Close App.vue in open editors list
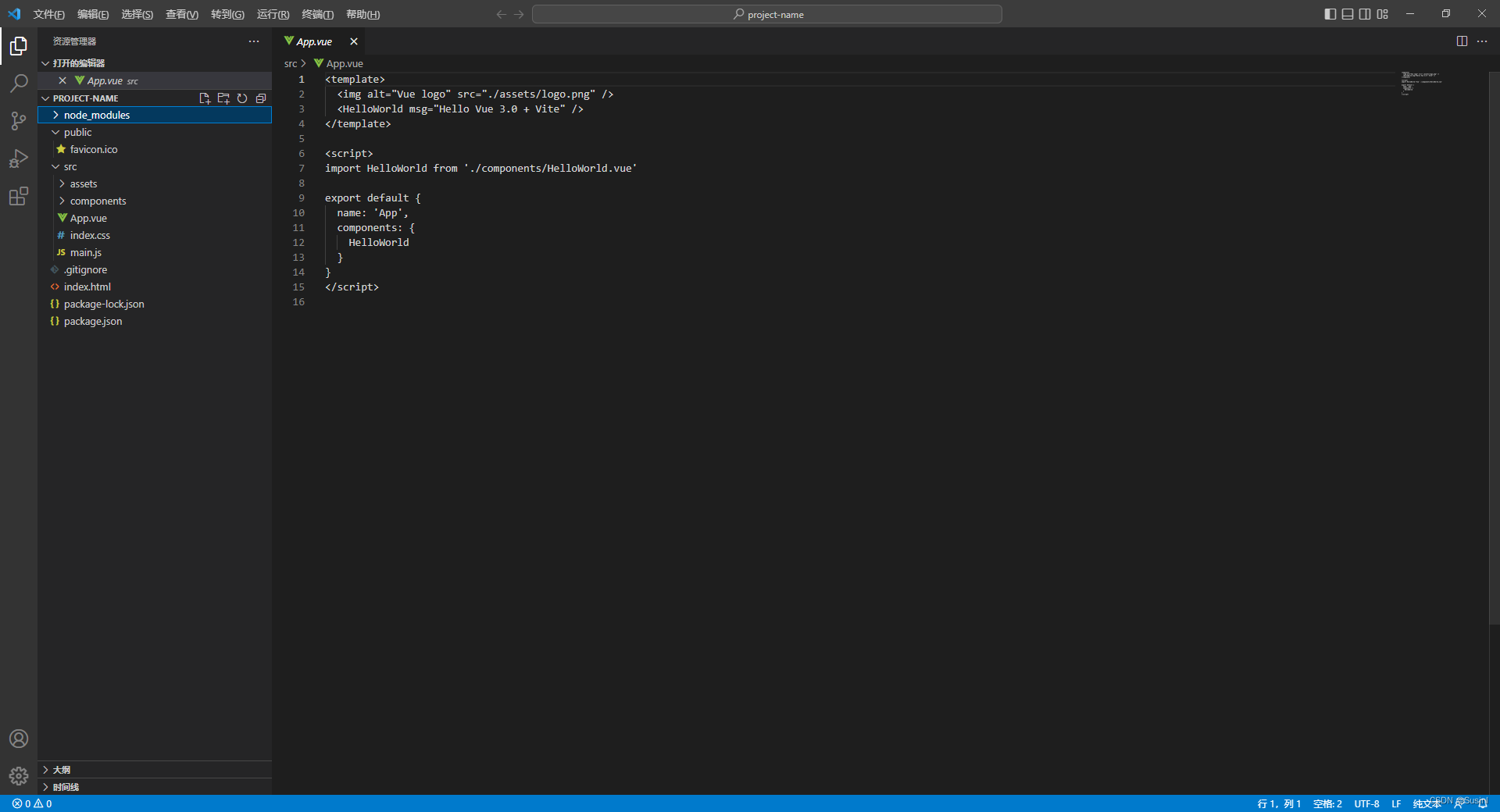The image size is (1500, 812). click(62, 80)
